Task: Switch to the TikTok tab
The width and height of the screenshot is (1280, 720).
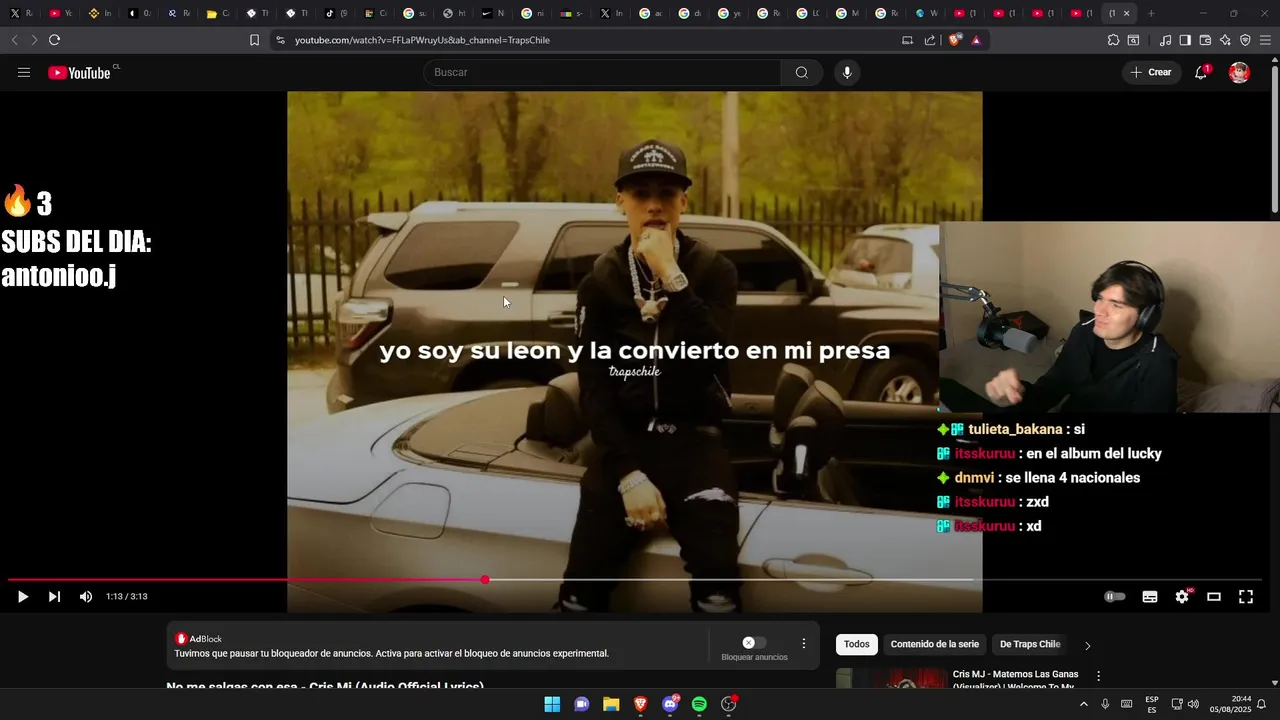Action: (336, 13)
